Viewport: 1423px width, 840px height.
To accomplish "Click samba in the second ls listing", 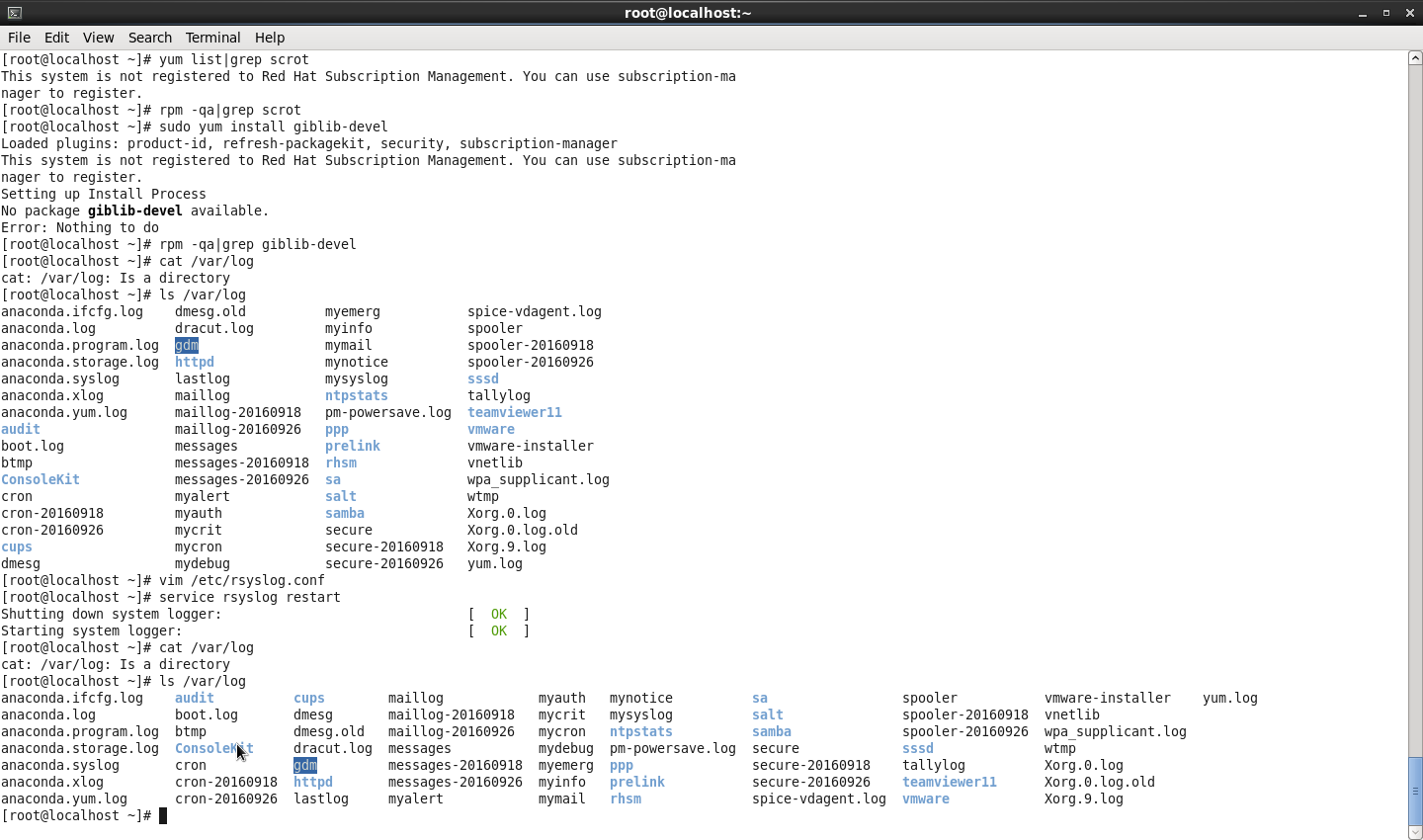I will pos(772,731).
